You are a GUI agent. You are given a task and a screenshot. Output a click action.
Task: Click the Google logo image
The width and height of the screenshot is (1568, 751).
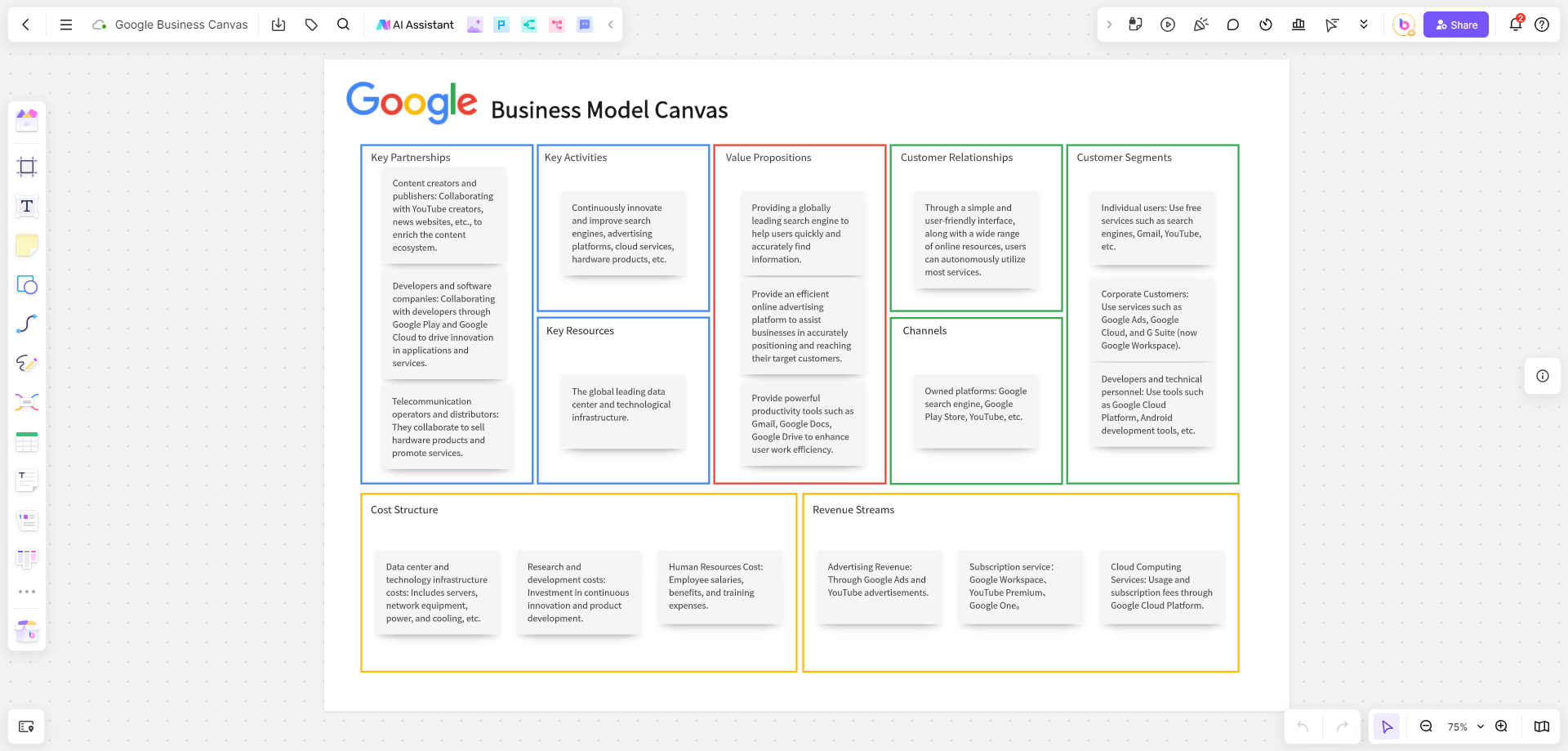tap(412, 102)
